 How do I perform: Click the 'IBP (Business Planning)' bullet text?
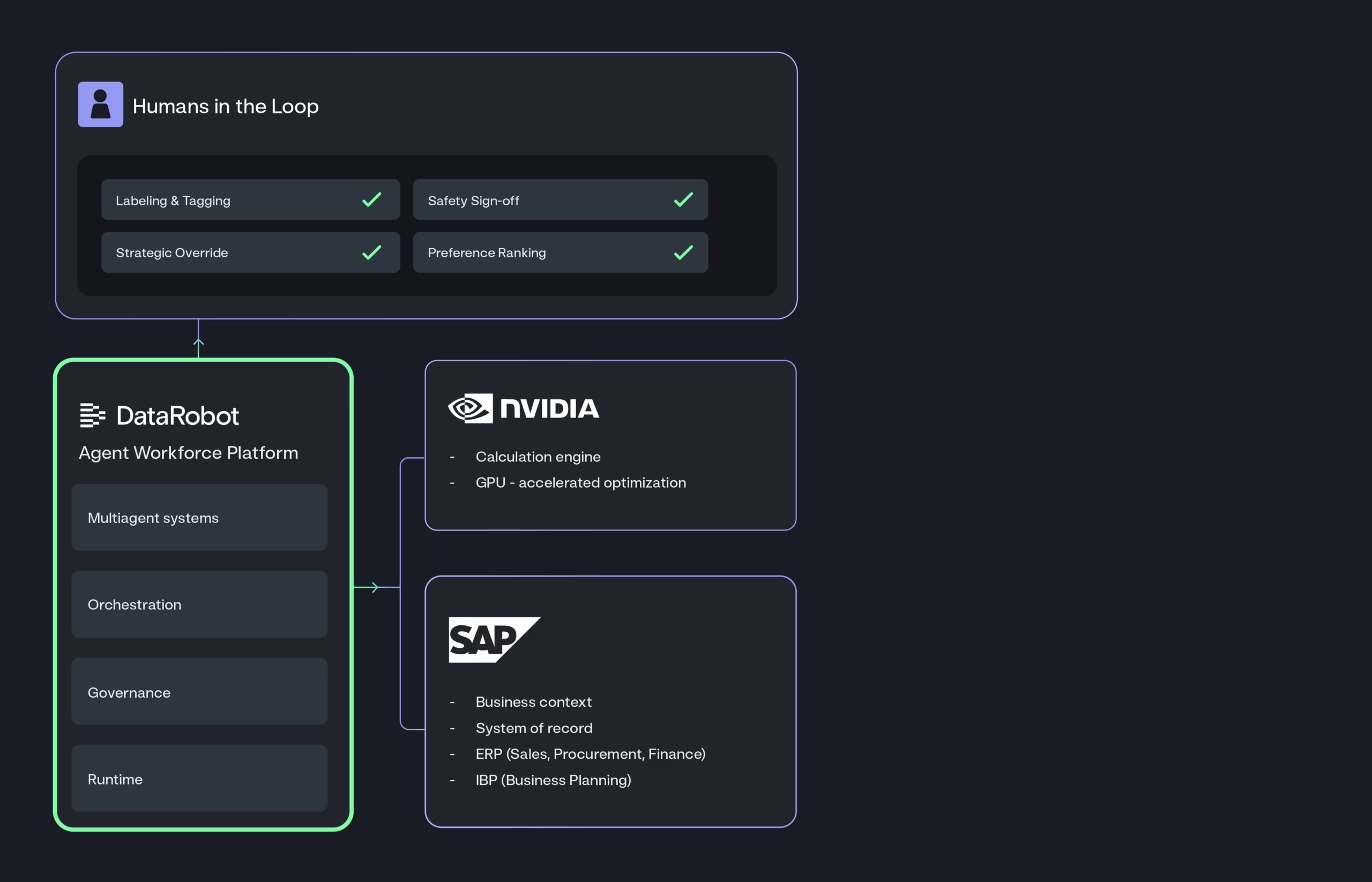tap(554, 781)
